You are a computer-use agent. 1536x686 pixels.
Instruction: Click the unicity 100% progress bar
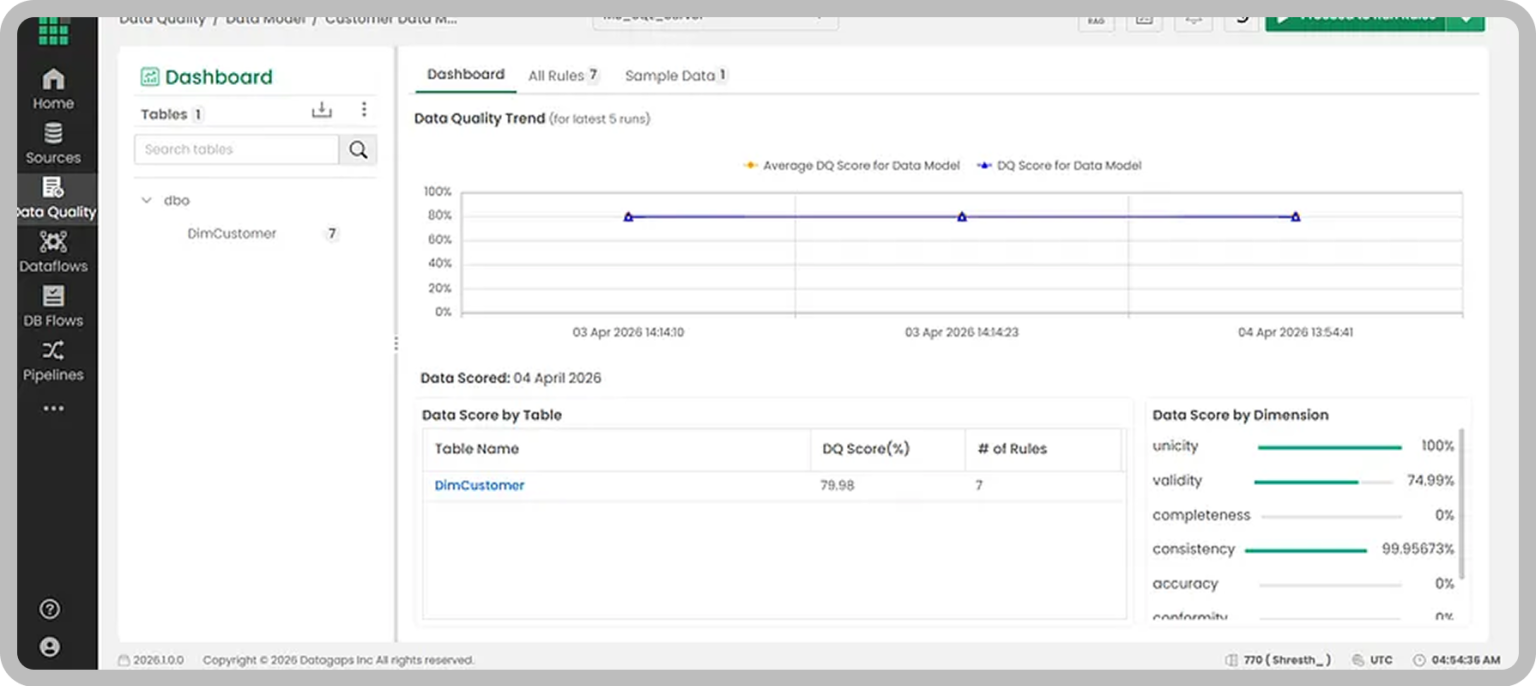coord(1330,448)
